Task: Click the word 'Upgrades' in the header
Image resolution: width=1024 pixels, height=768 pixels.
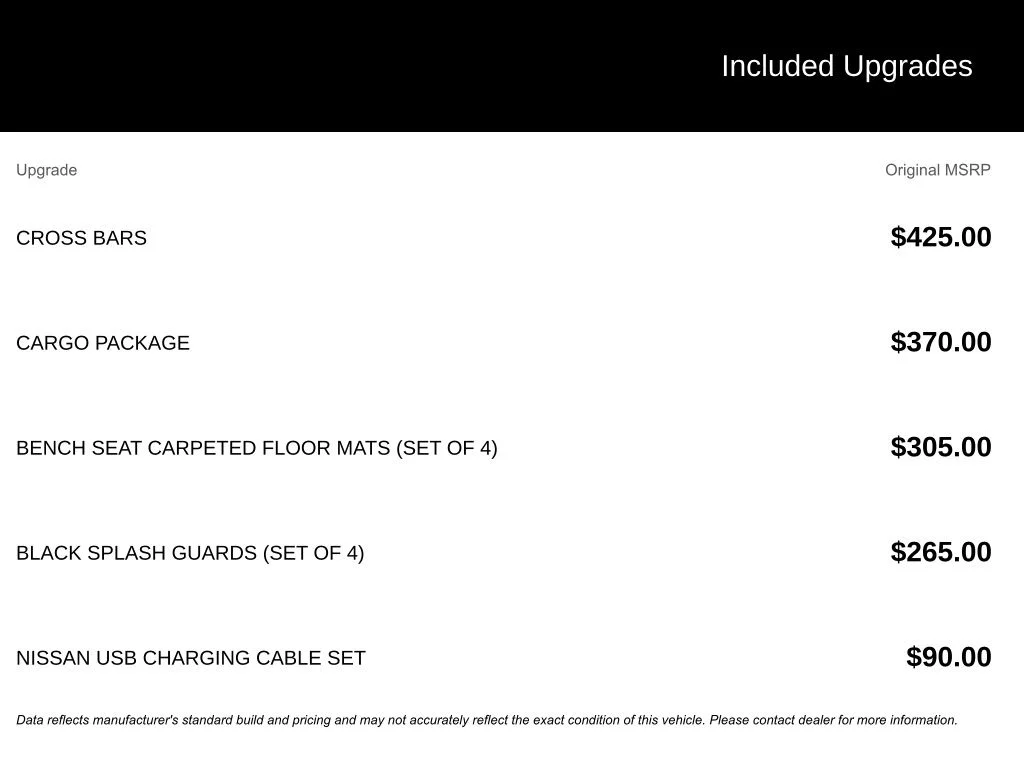Action: pos(907,66)
